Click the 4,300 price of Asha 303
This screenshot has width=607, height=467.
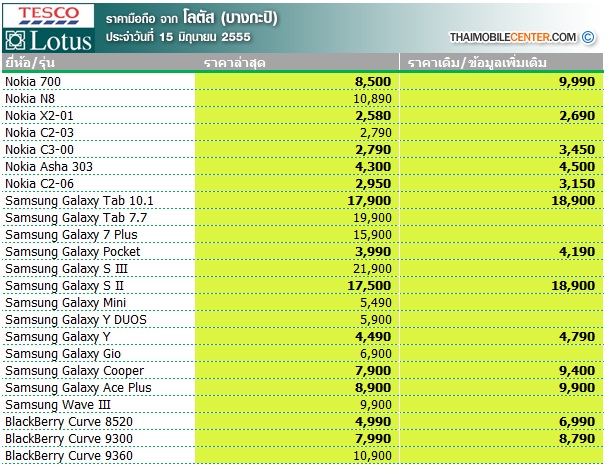click(373, 167)
